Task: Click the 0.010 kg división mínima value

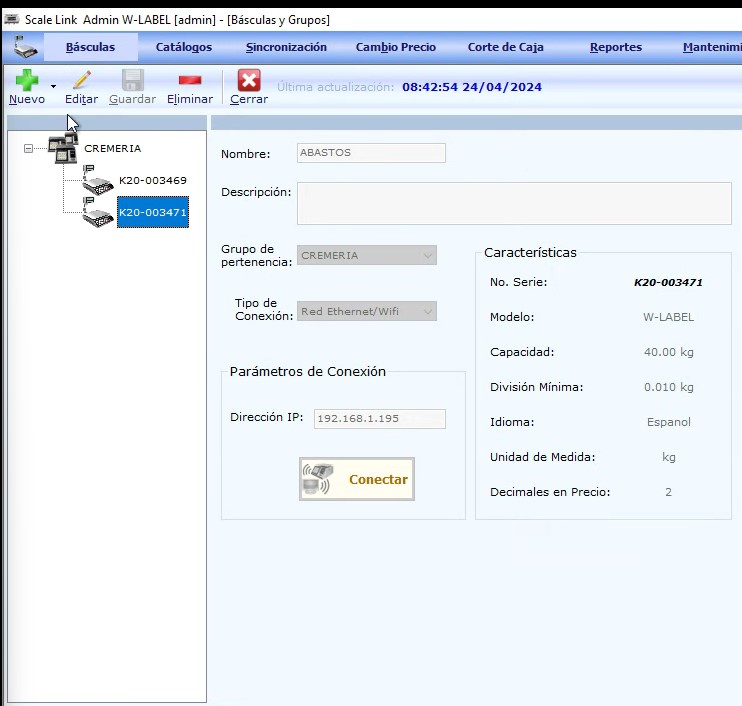Action: pos(668,387)
